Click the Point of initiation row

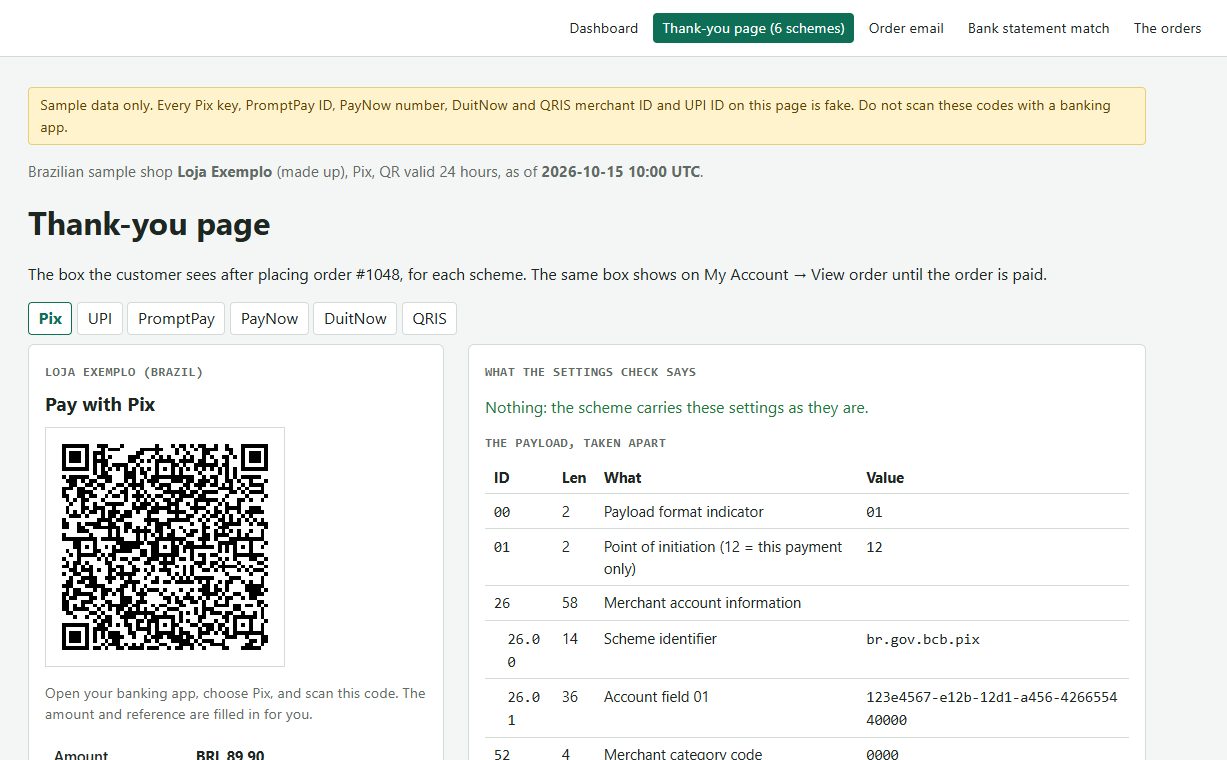pyautogui.click(x=807, y=557)
